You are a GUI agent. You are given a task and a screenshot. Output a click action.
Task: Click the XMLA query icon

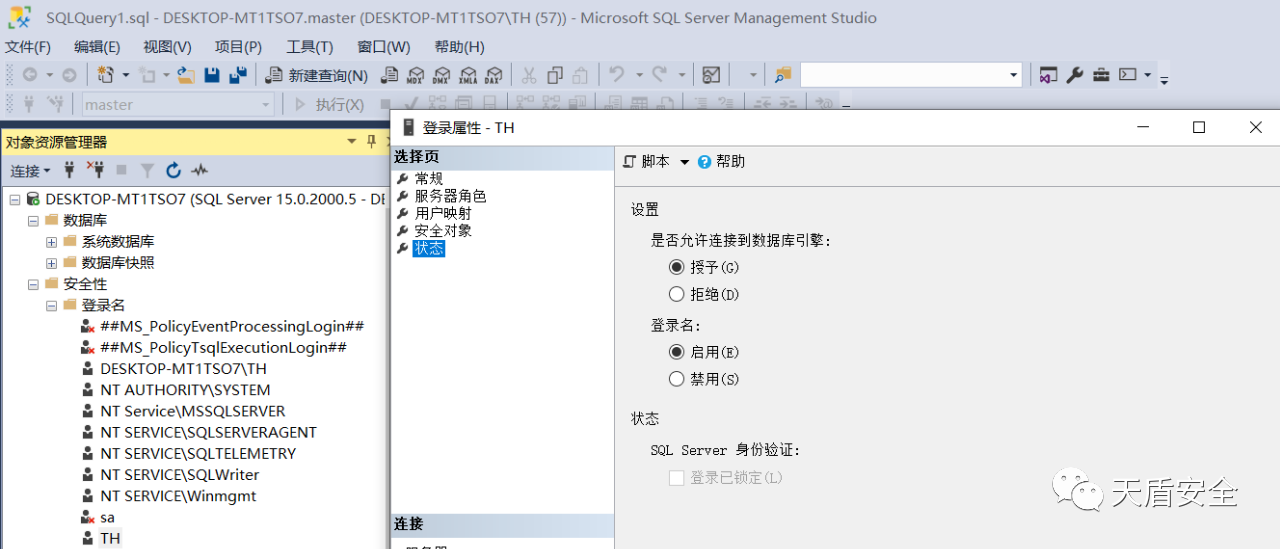468,75
